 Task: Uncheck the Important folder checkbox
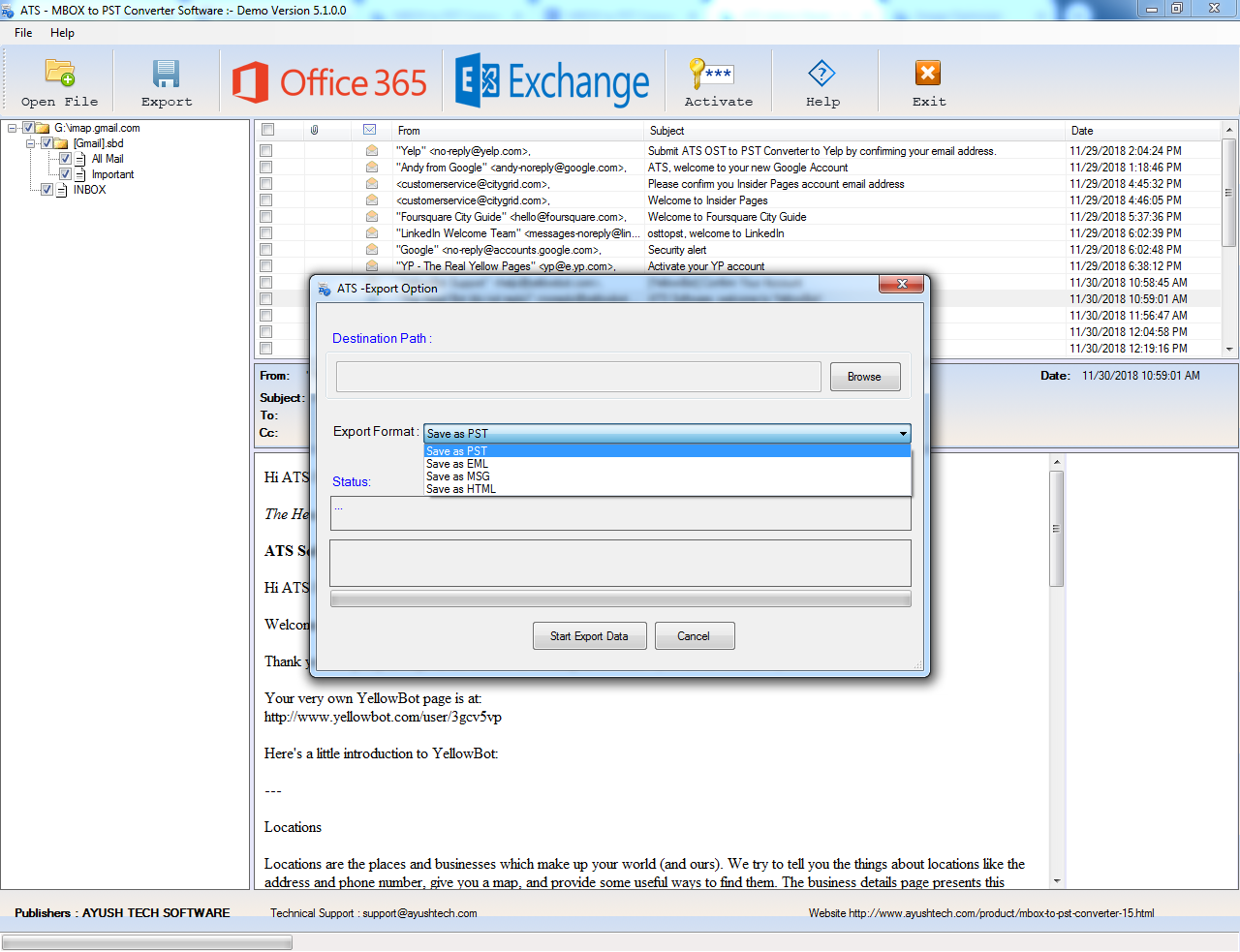click(65, 174)
